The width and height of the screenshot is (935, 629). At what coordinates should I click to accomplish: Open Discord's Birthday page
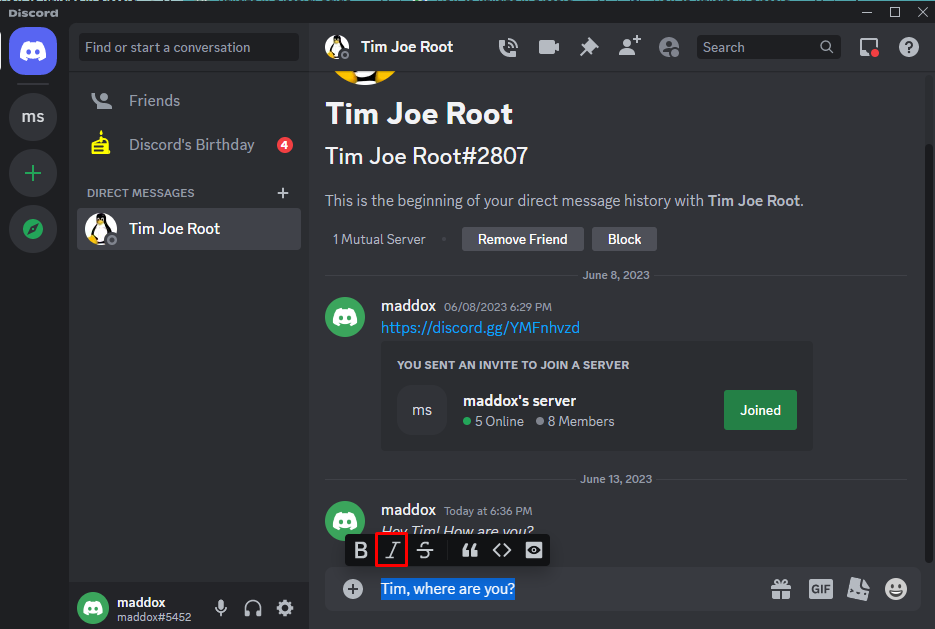pyautogui.click(x=189, y=145)
